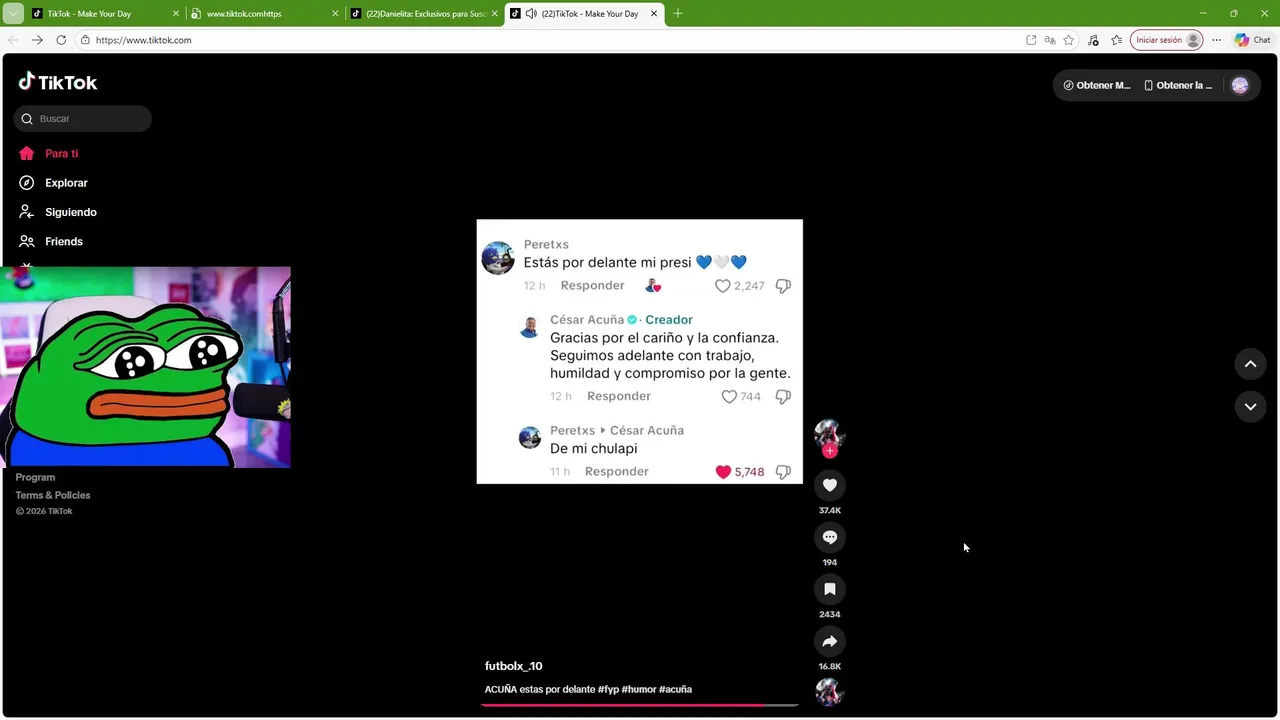Open the media control music note icon
Viewport: 1280px width, 720px height.
click(1093, 40)
